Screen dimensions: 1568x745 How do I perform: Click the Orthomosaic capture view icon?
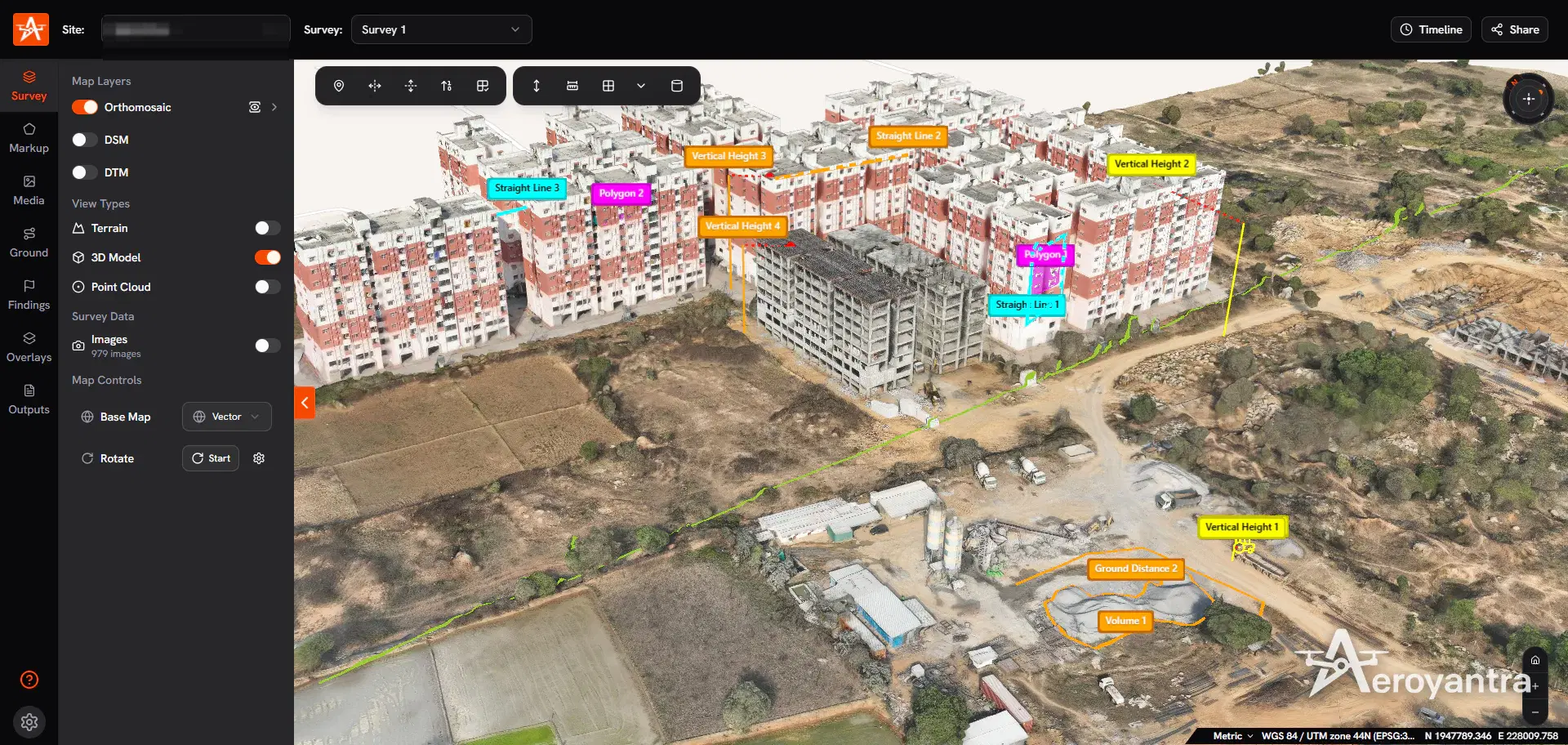tap(255, 107)
